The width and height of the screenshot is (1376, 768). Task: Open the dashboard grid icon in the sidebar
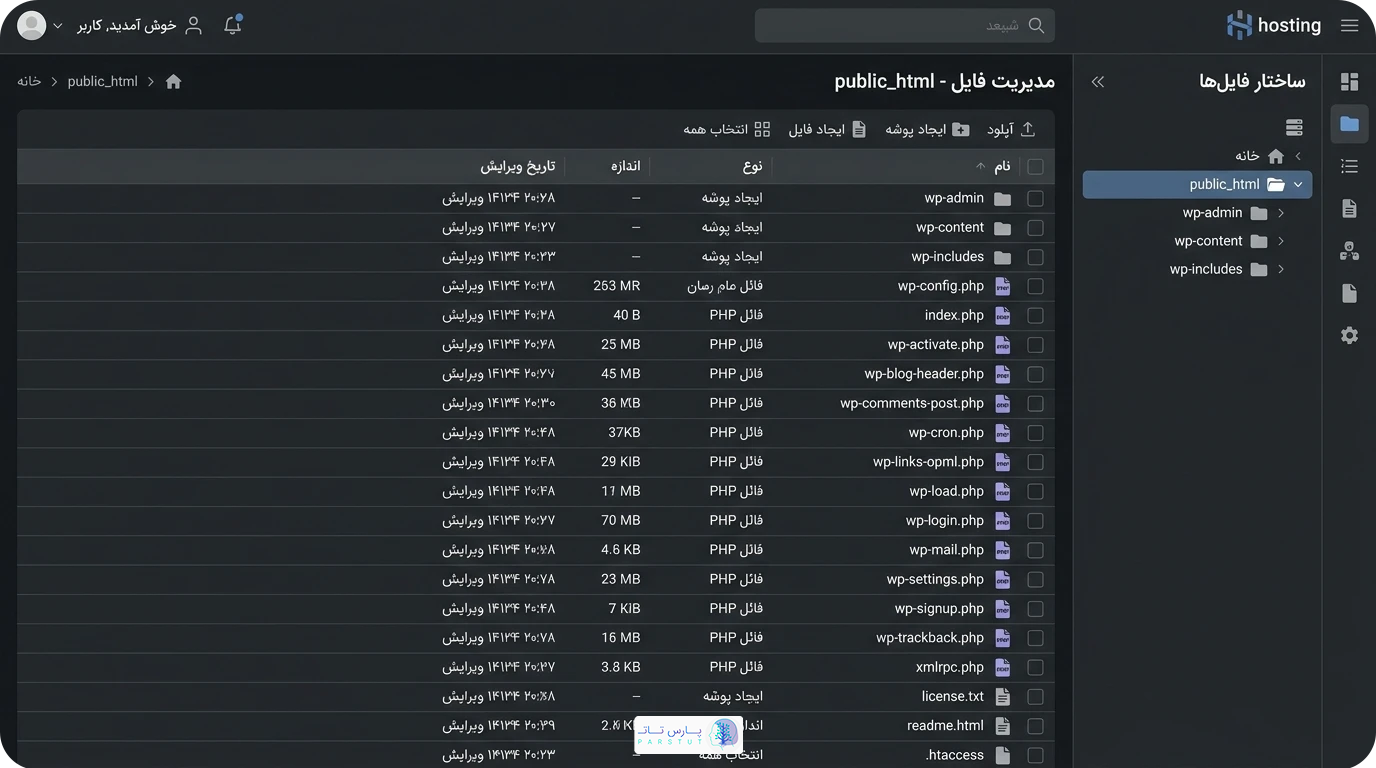pyautogui.click(x=1349, y=82)
